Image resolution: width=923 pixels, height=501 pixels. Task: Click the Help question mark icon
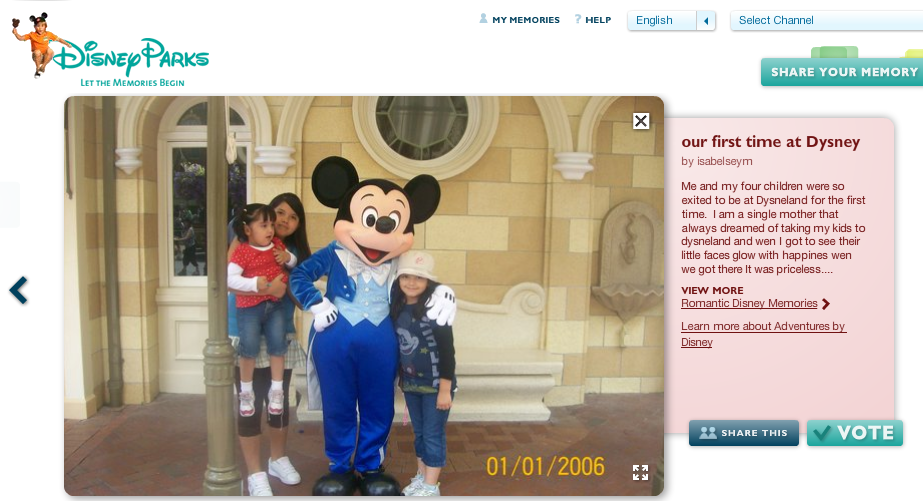point(578,19)
